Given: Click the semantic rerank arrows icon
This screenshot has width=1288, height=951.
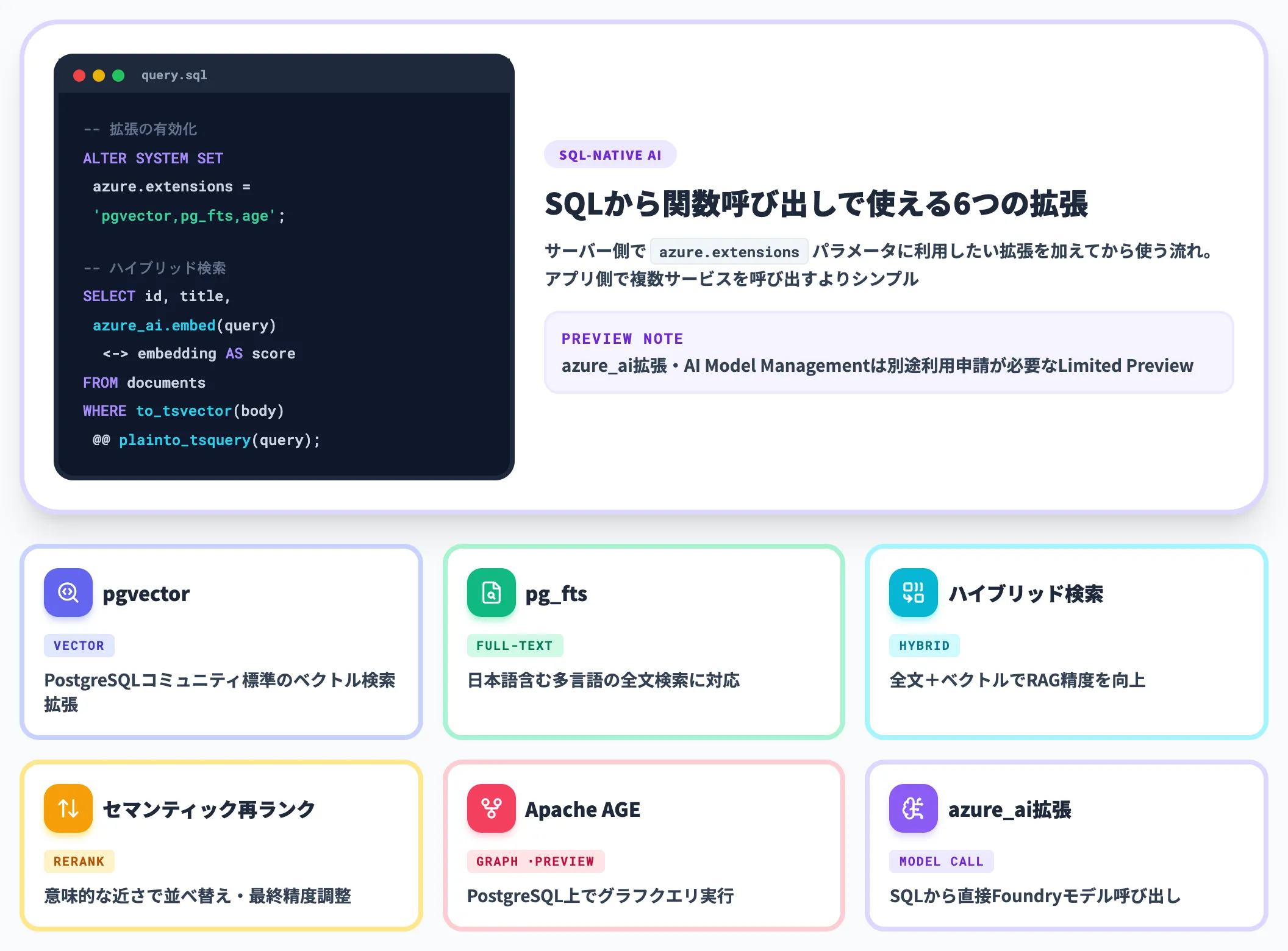Looking at the screenshot, I should pyautogui.click(x=68, y=808).
